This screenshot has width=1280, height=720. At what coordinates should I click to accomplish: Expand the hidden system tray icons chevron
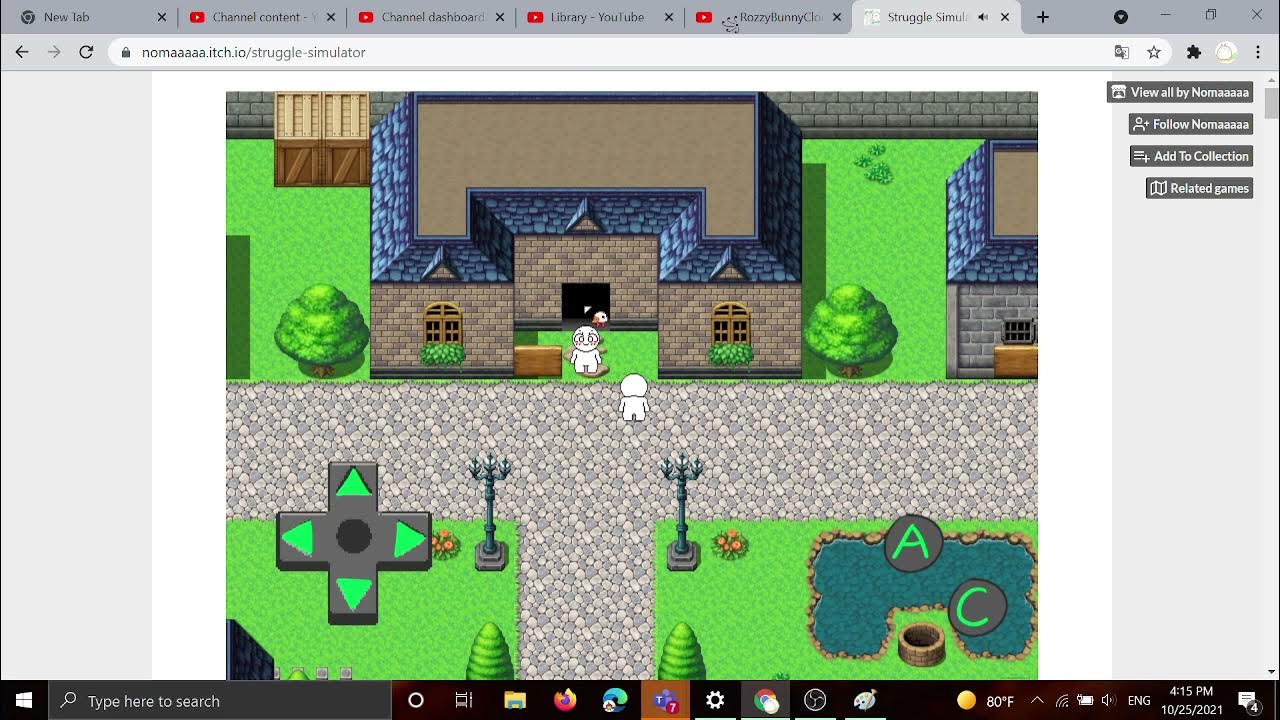coord(1037,700)
